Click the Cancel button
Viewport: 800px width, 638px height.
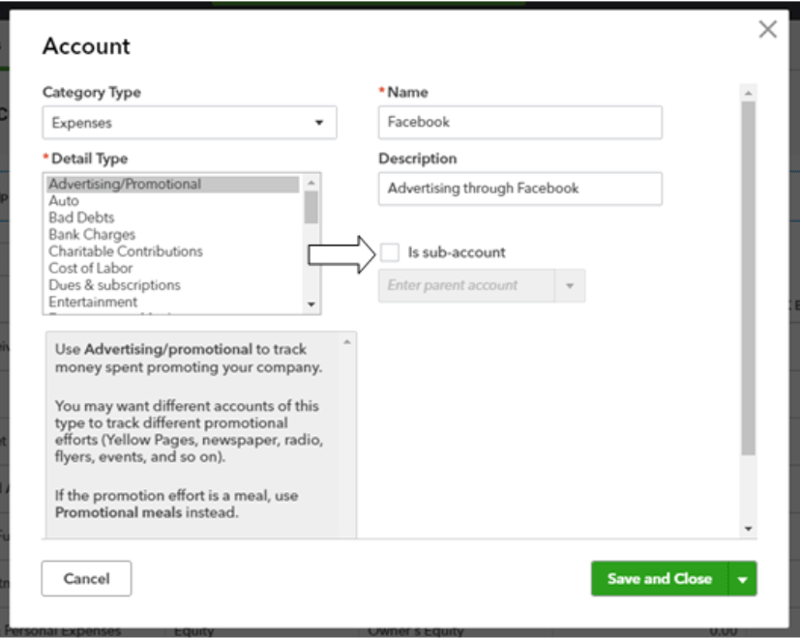[86, 578]
